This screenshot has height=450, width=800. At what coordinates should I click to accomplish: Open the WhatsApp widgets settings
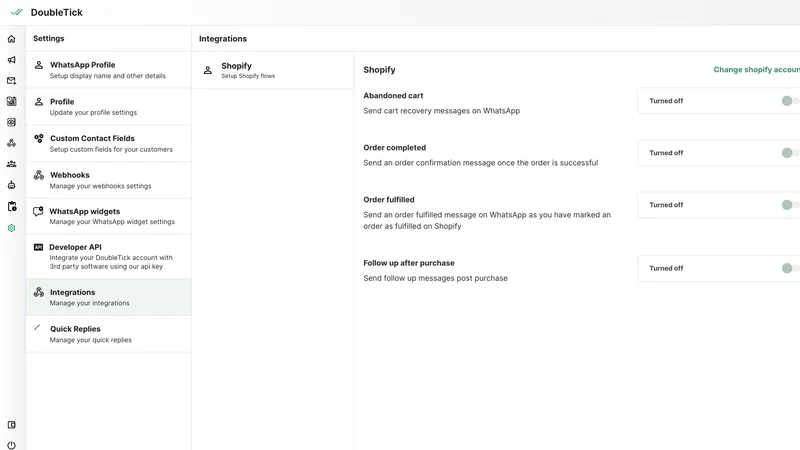click(x=109, y=216)
